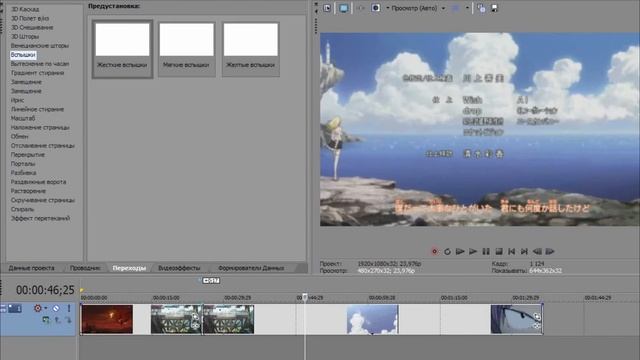Click the make compositing parent icon
Viewport: 640px width, 360px height.
pos(58,320)
